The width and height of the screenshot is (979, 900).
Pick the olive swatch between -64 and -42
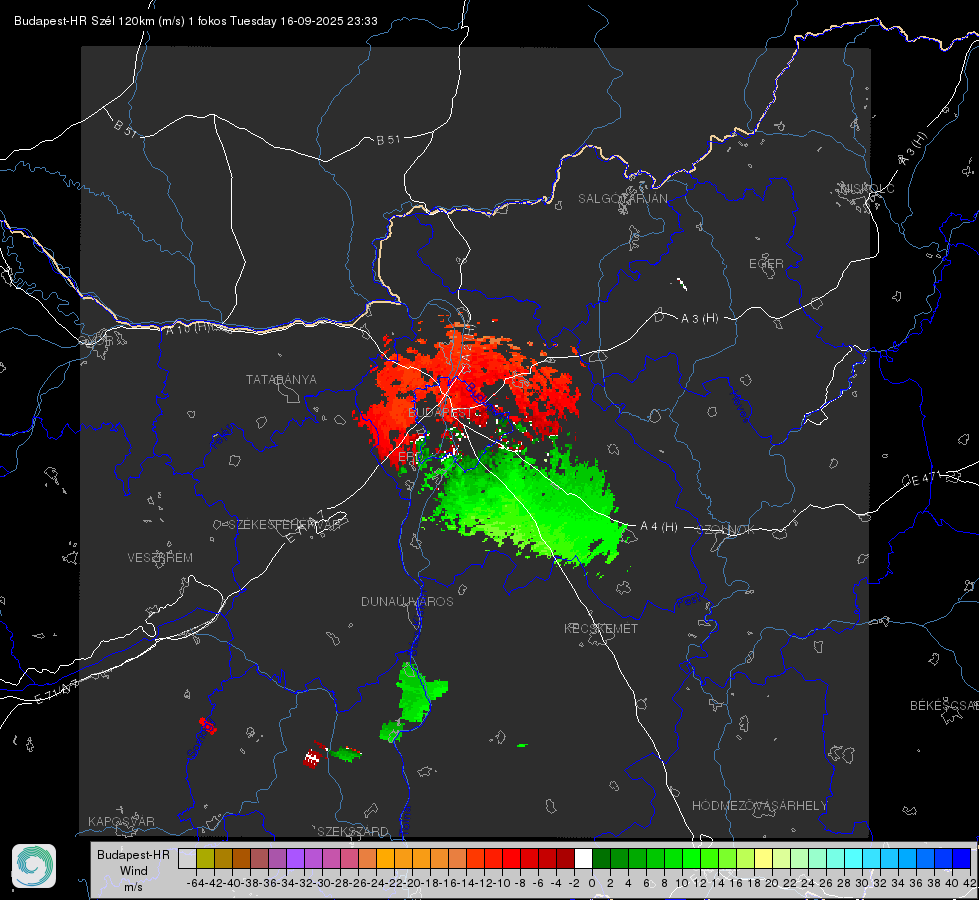tap(205, 858)
